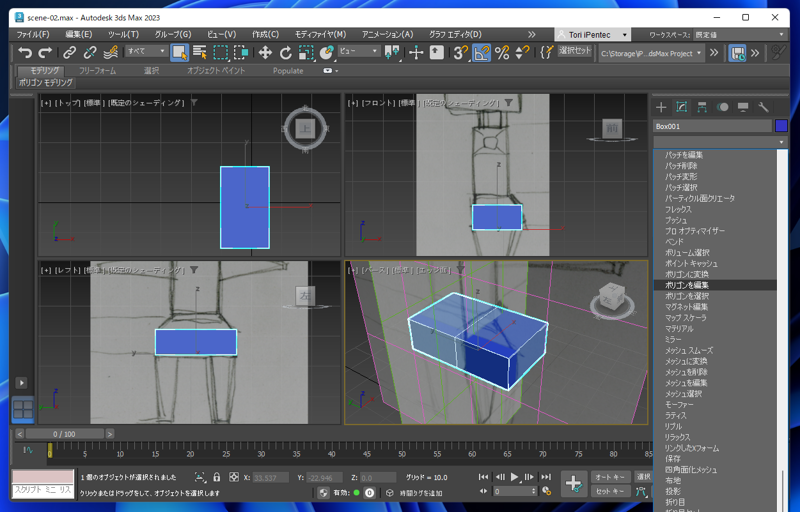800x512 pixels.
Task: Click the large Set Keys plus button
Action: pyautogui.click(x=573, y=484)
